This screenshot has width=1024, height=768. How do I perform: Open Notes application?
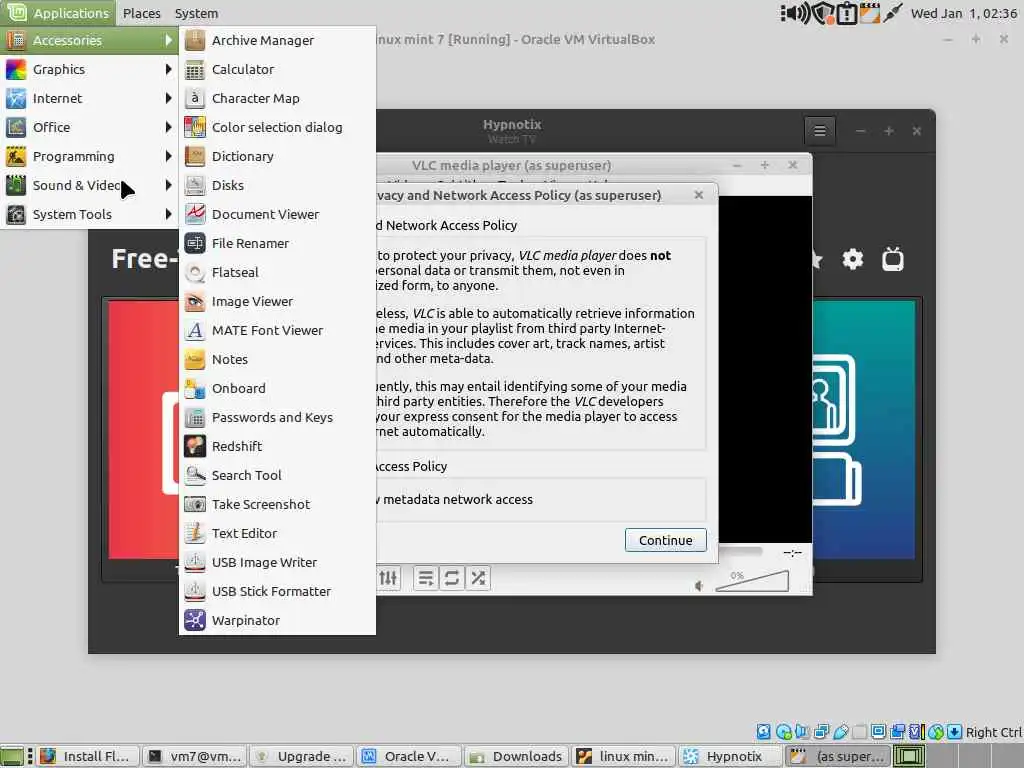click(277, 359)
